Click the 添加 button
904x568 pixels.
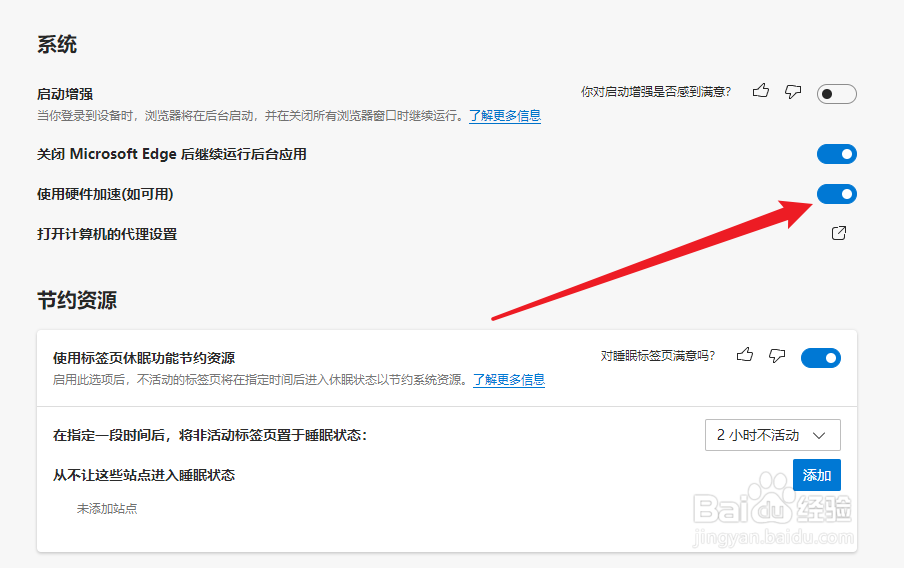pyautogui.click(x=817, y=475)
